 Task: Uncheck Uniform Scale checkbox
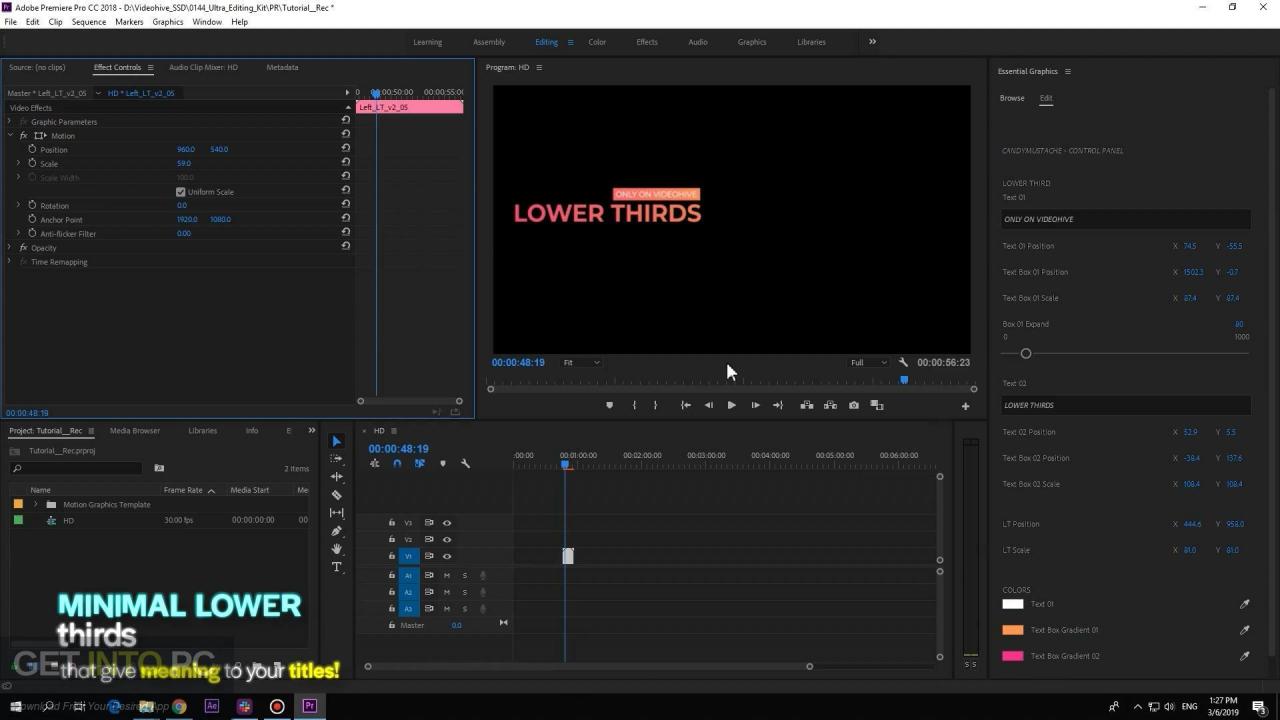click(x=181, y=192)
